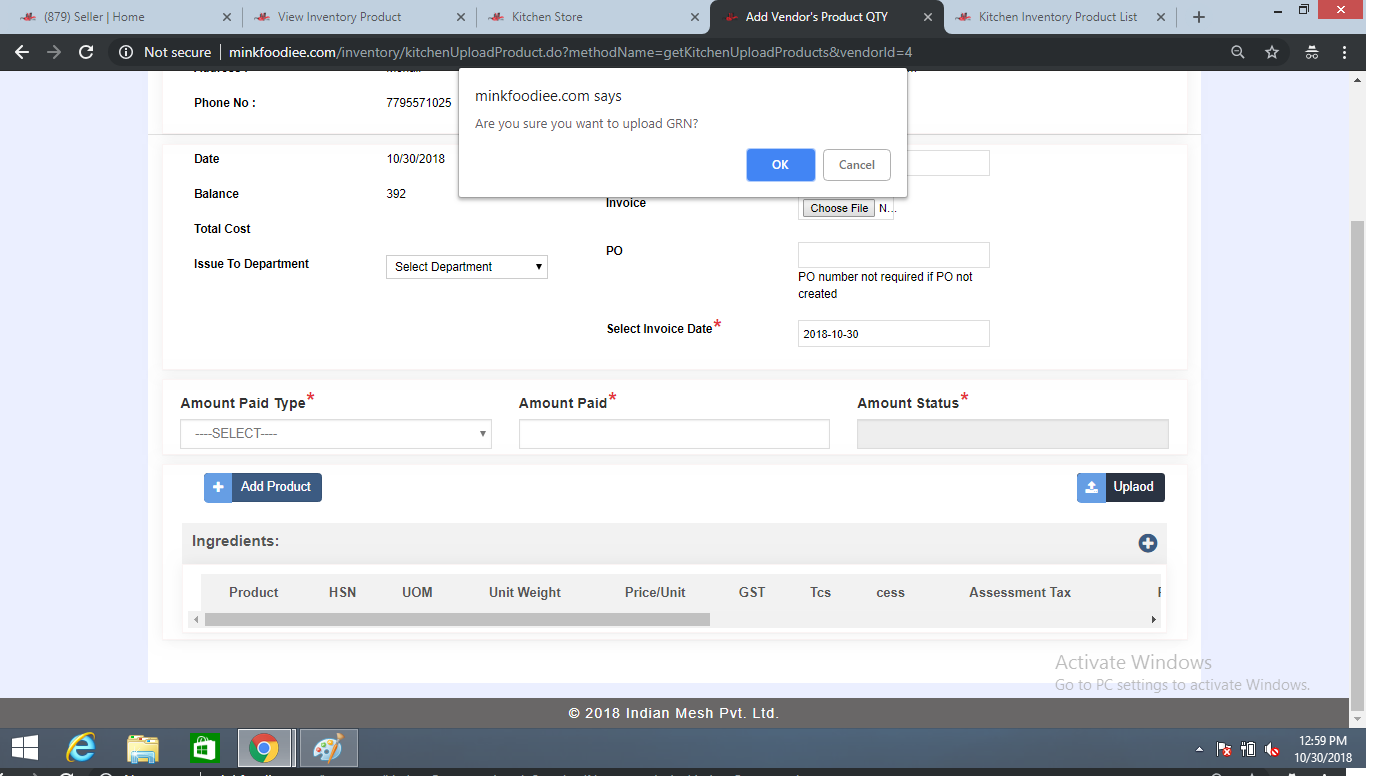This screenshot has height=776, width=1392.
Task: Open the Amount Paid Type dropdown
Action: tap(336, 434)
